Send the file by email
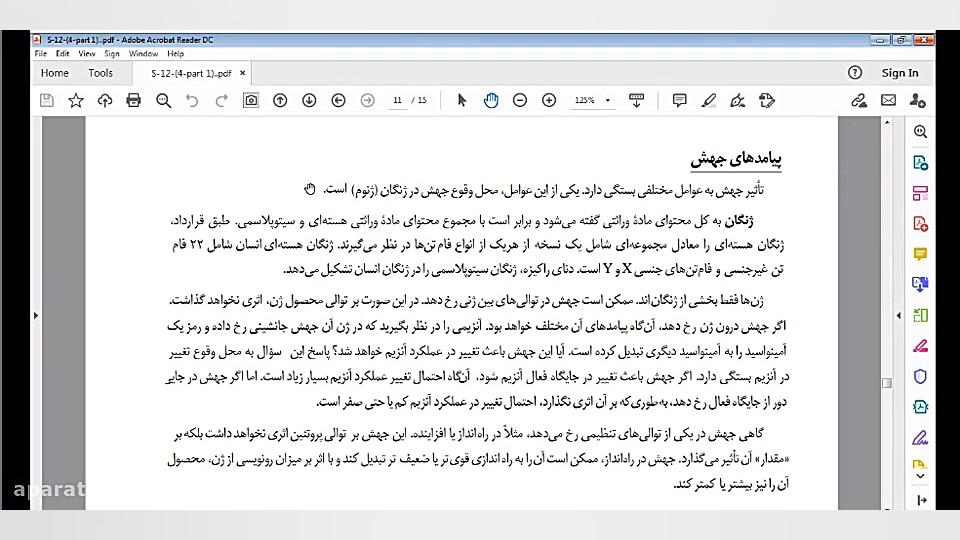The image size is (960, 540). click(x=888, y=100)
